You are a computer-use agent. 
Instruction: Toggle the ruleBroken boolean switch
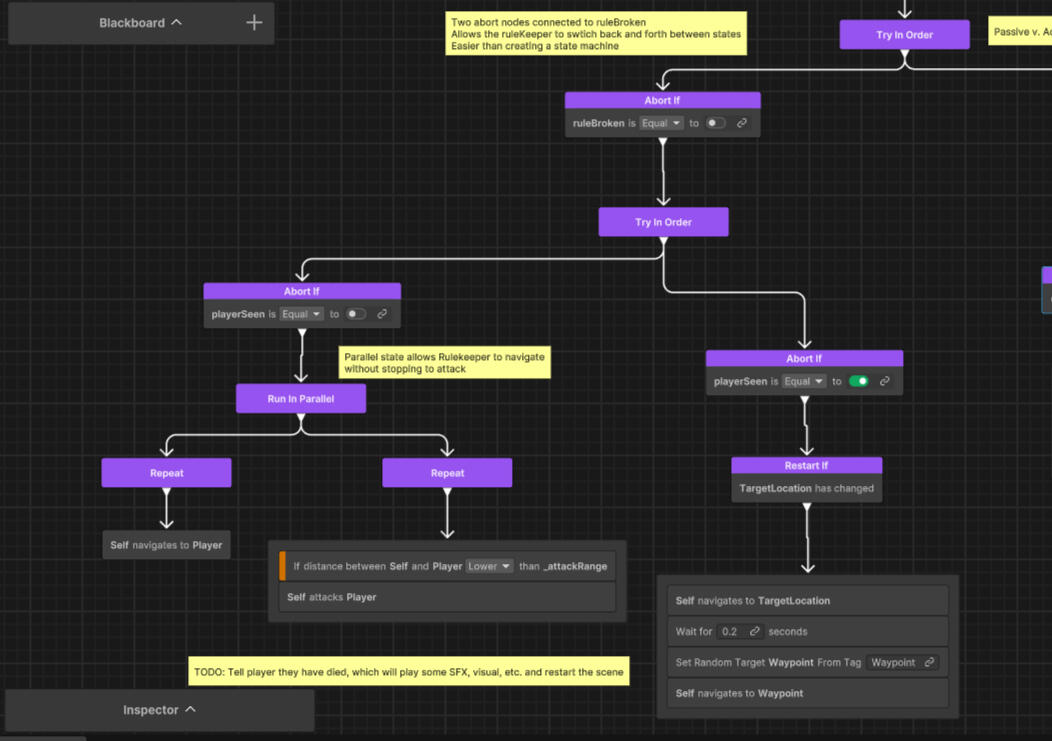(715, 123)
